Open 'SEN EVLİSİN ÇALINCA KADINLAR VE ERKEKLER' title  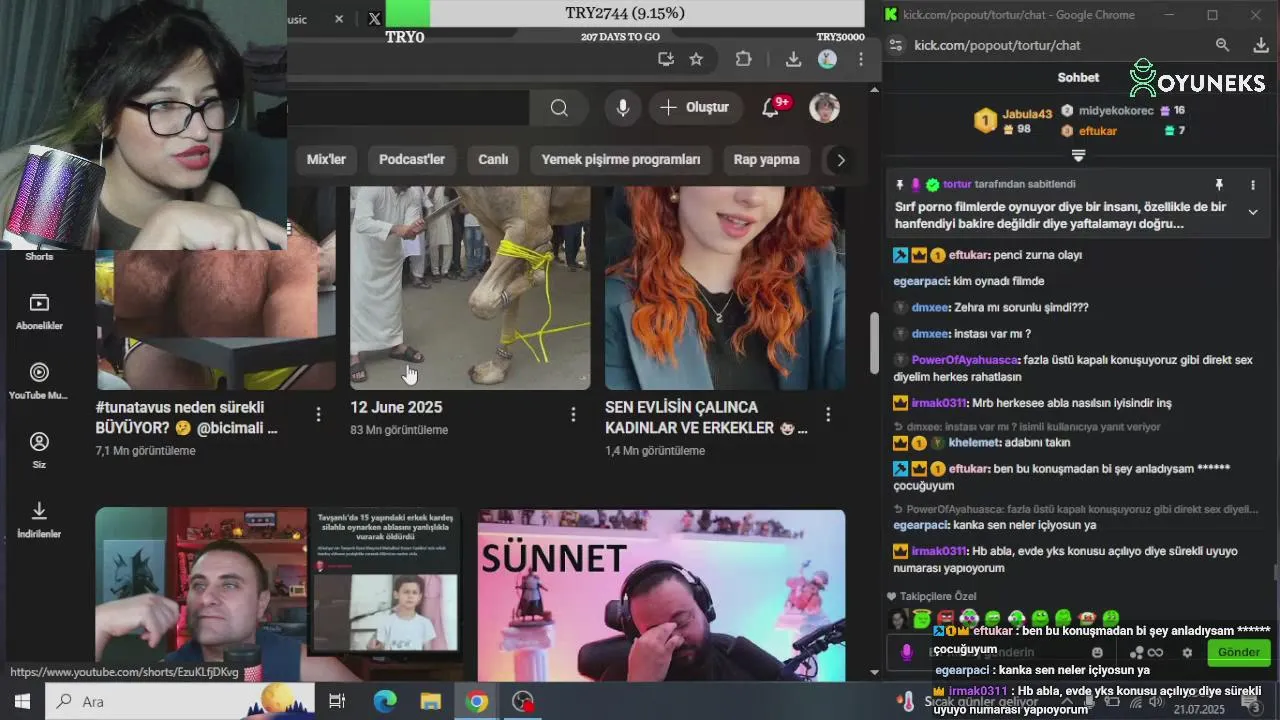click(706, 418)
